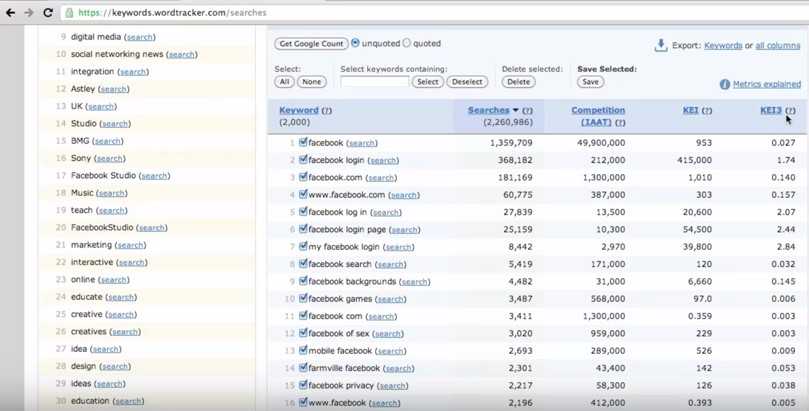Focus the 'Select keywords containing' text field

click(375, 82)
